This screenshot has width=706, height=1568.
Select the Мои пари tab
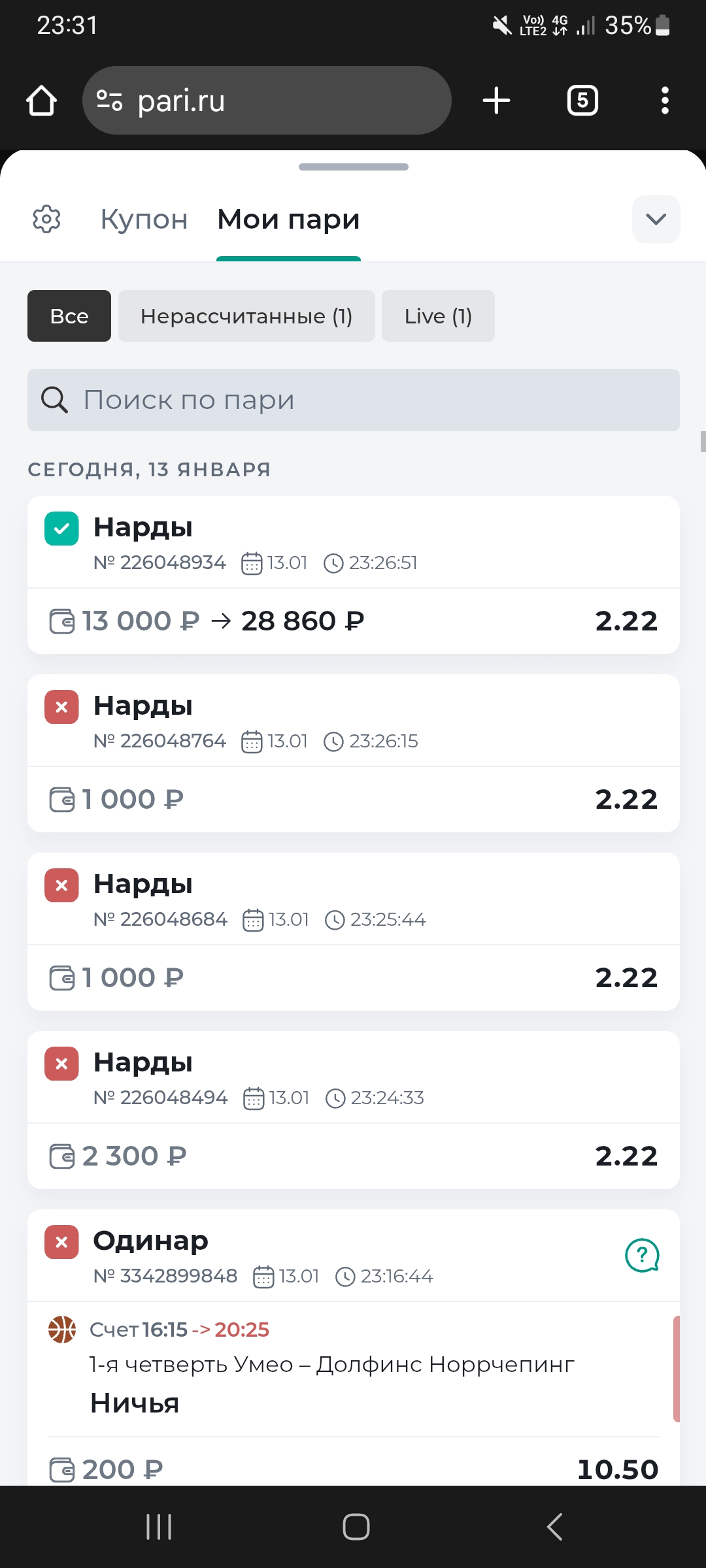pyautogui.click(x=288, y=220)
